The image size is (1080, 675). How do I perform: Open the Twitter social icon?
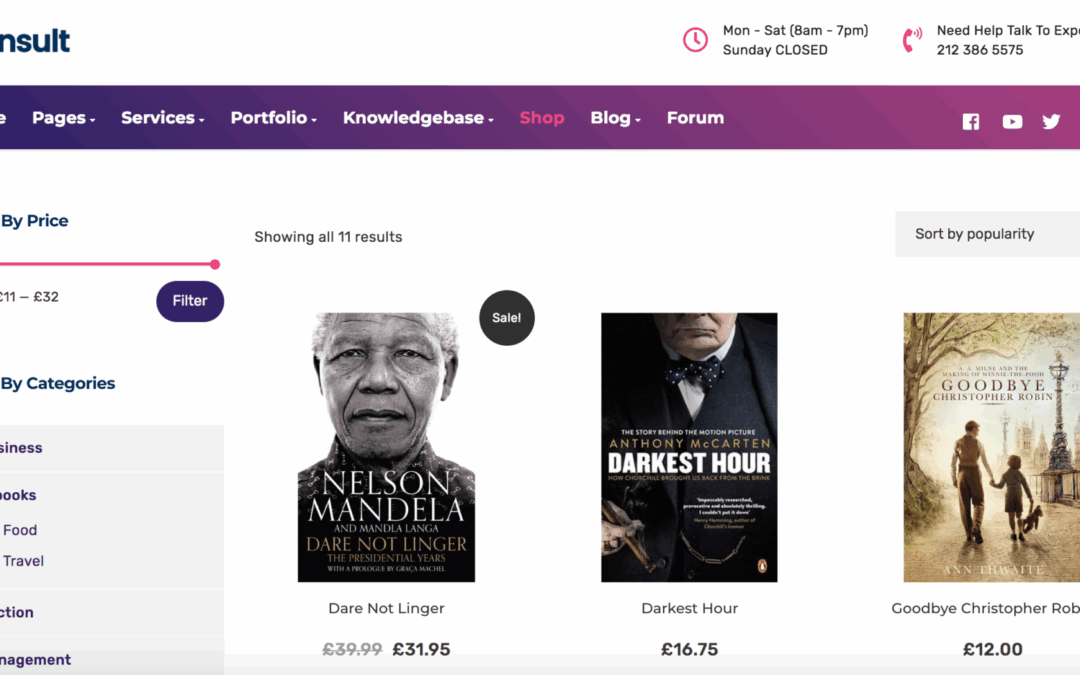(1051, 121)
